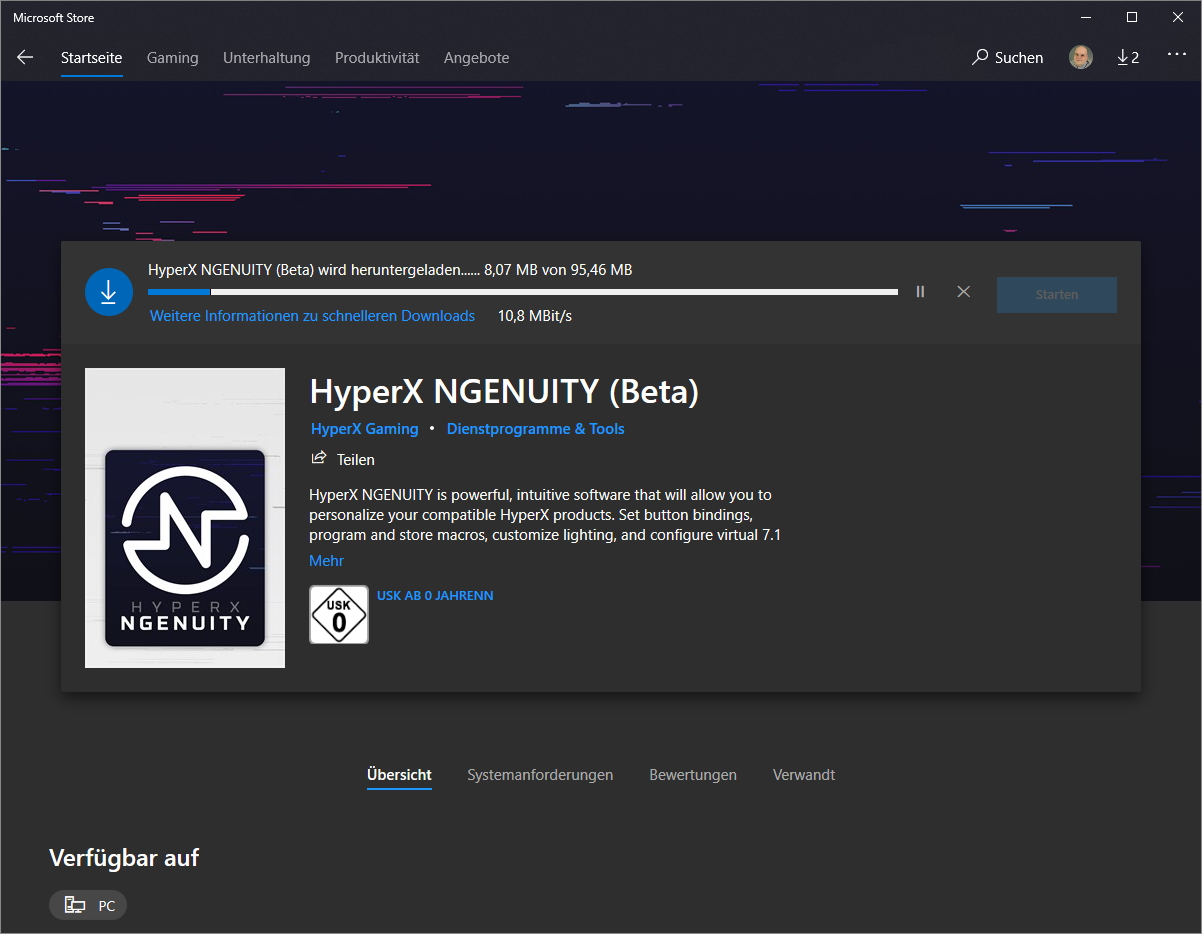Click the blue download circle icon
Screen dimensions: 1202x934
point(109,292)
